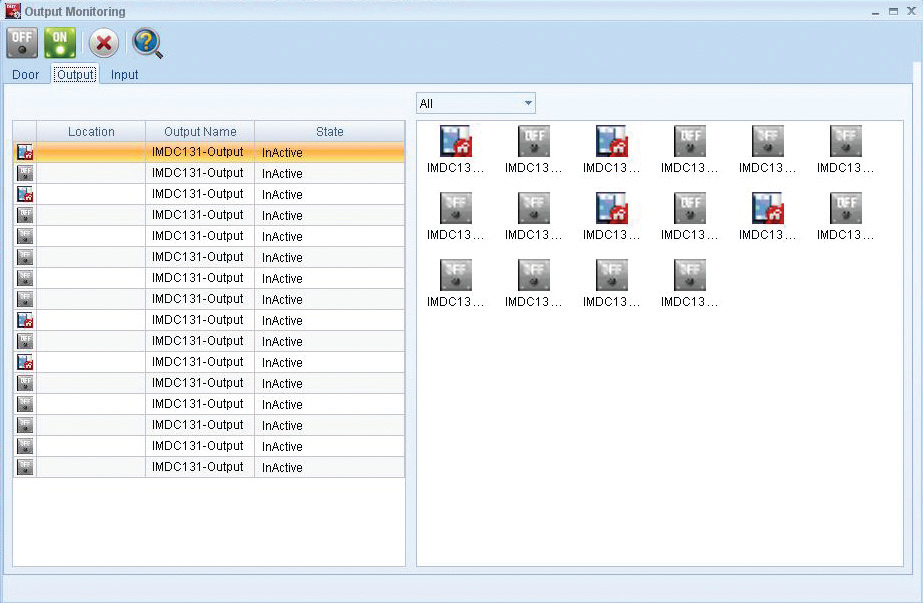Viewport: 923px width, 603px height.
Task: Open help with the question mark icon
Action: coord(147,43)
